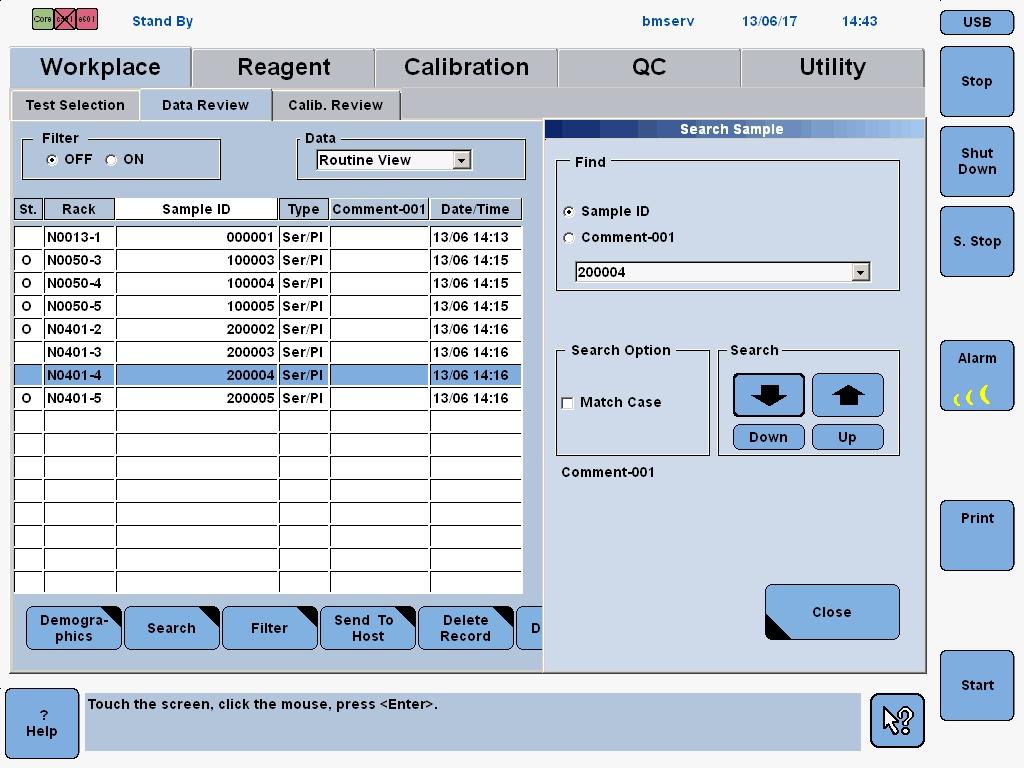Select row with sample ID 100004
This screenshot has height=768, width=1024.
coord(268,283)
